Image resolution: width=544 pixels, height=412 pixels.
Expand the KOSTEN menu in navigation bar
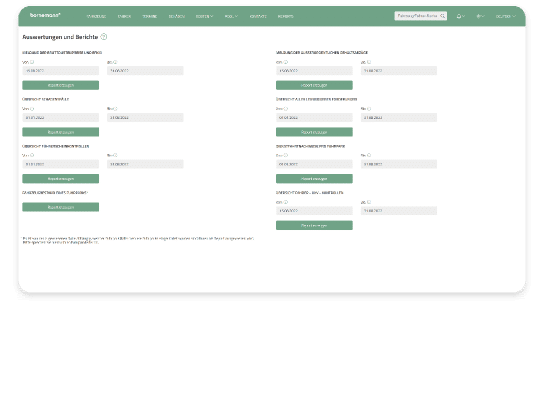pyautogui.click(x=204, y=16)
